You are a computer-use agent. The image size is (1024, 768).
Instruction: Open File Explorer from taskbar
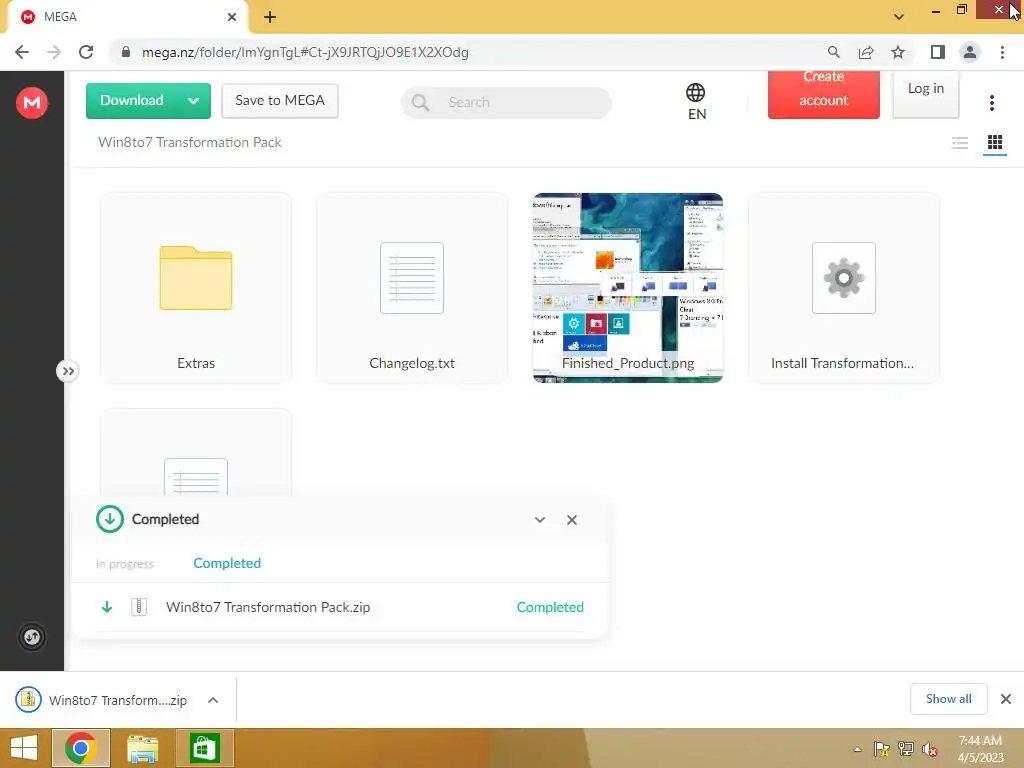tap(142, 748)
